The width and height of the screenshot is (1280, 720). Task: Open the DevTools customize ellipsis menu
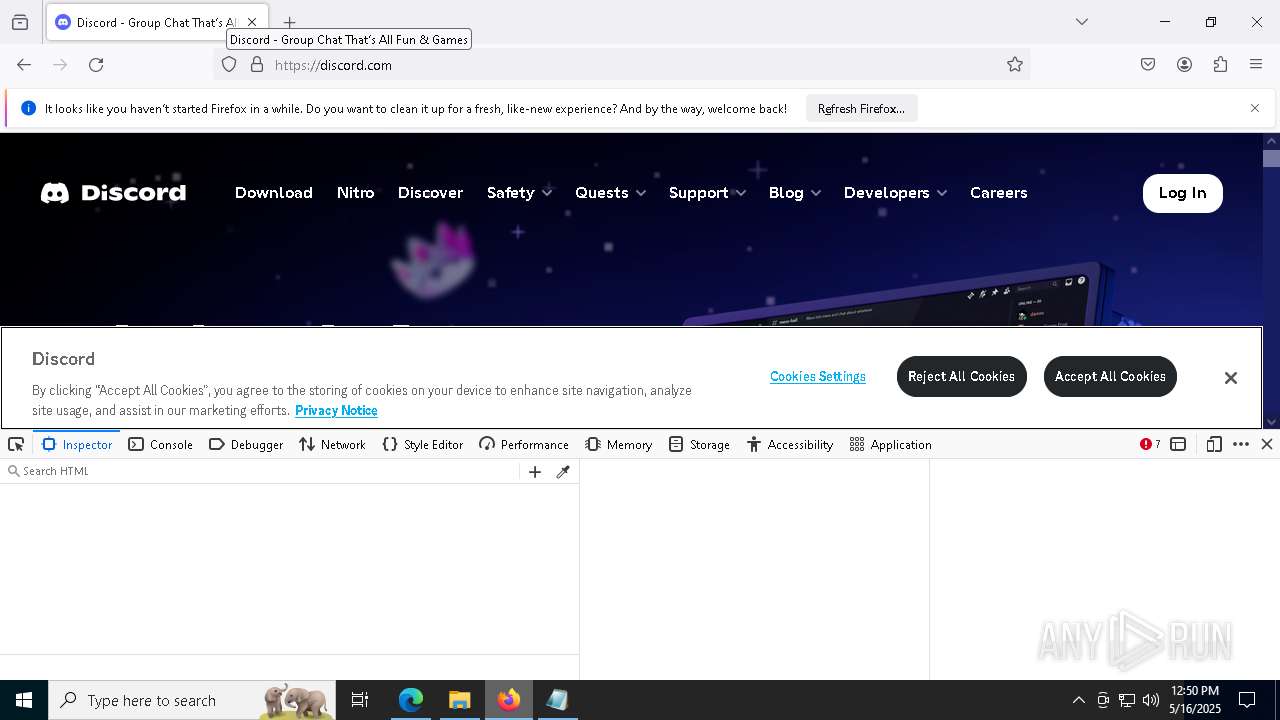[x=1241, y=445]
